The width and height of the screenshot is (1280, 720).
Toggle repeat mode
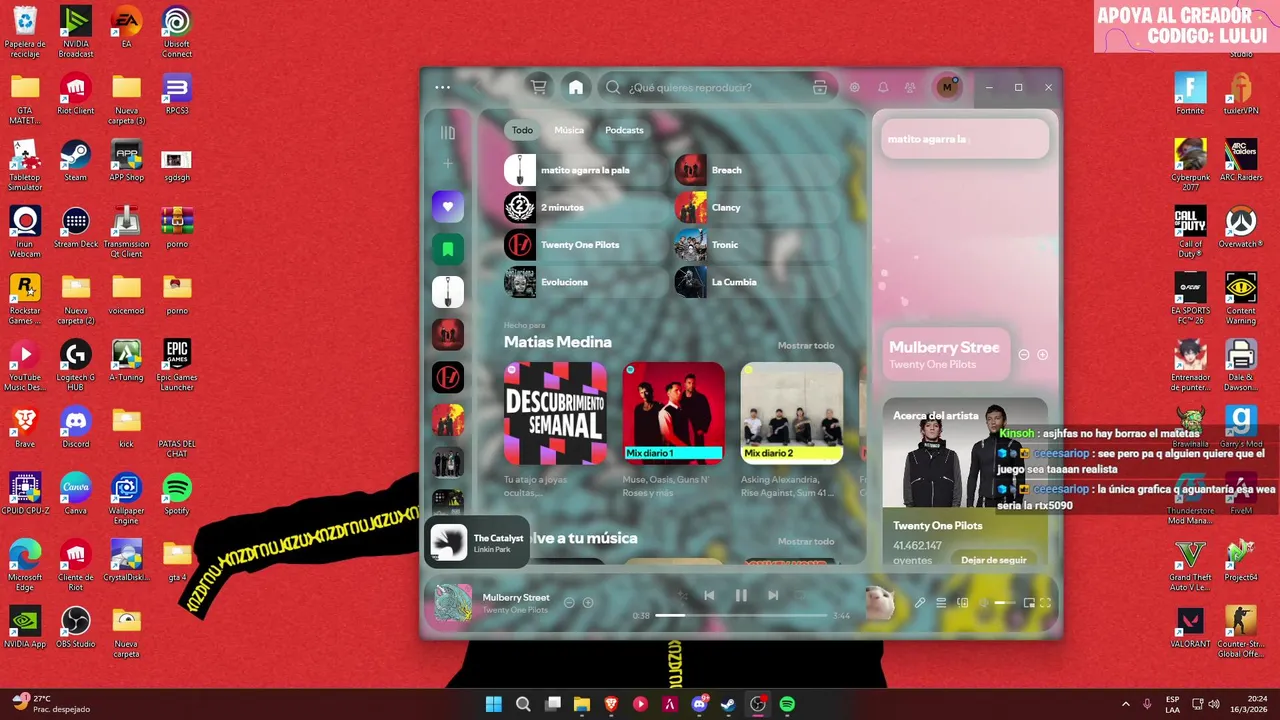click(799, 595)
